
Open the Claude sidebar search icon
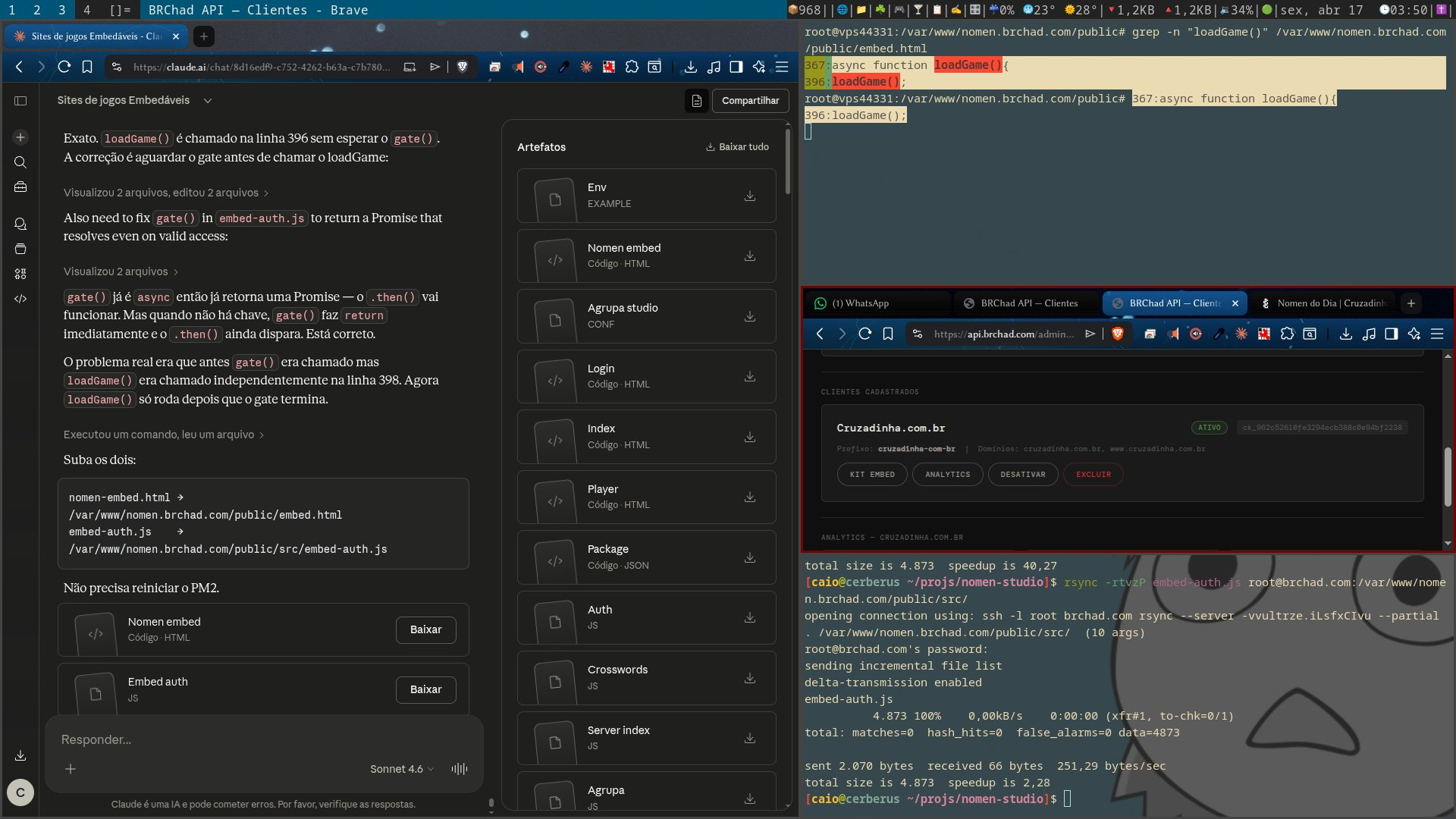coord(20,162)
